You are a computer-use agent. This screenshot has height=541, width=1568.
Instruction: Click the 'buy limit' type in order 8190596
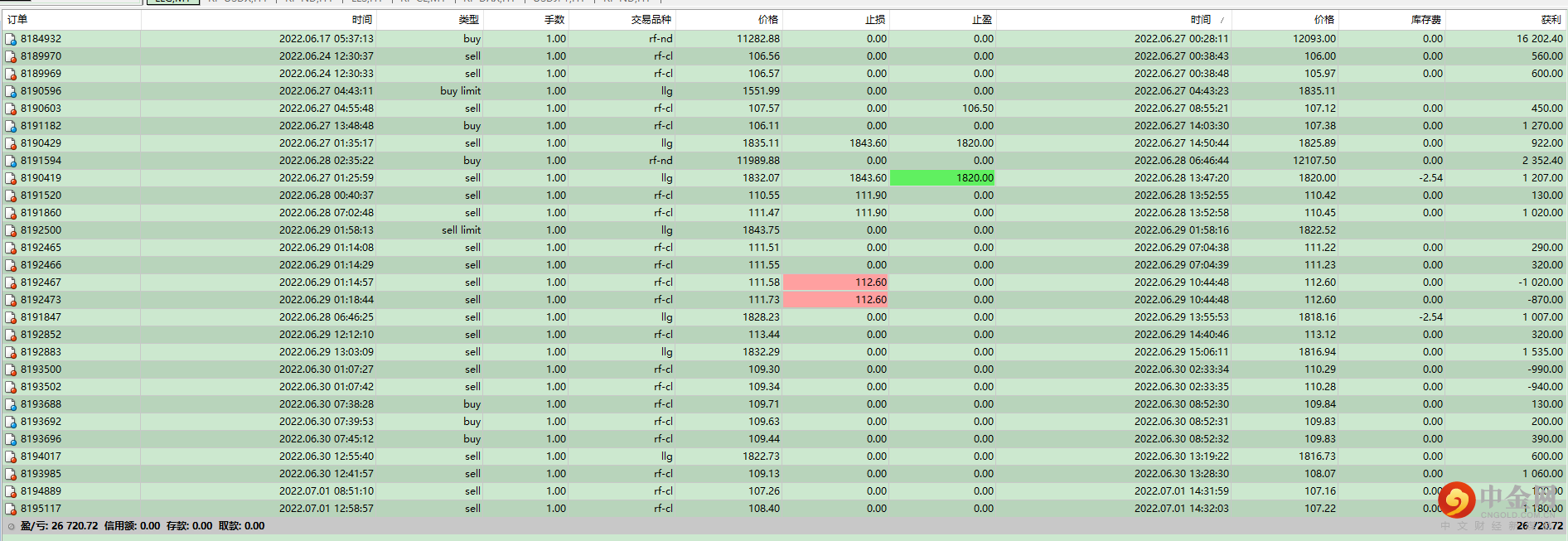coord(460,91)
